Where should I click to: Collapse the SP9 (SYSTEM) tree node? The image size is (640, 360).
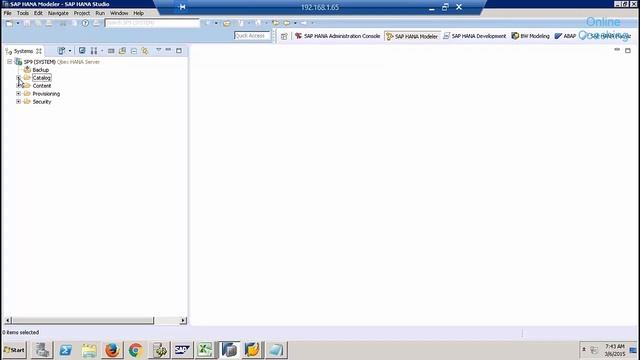pyautogui.click(x=9, y=62)
